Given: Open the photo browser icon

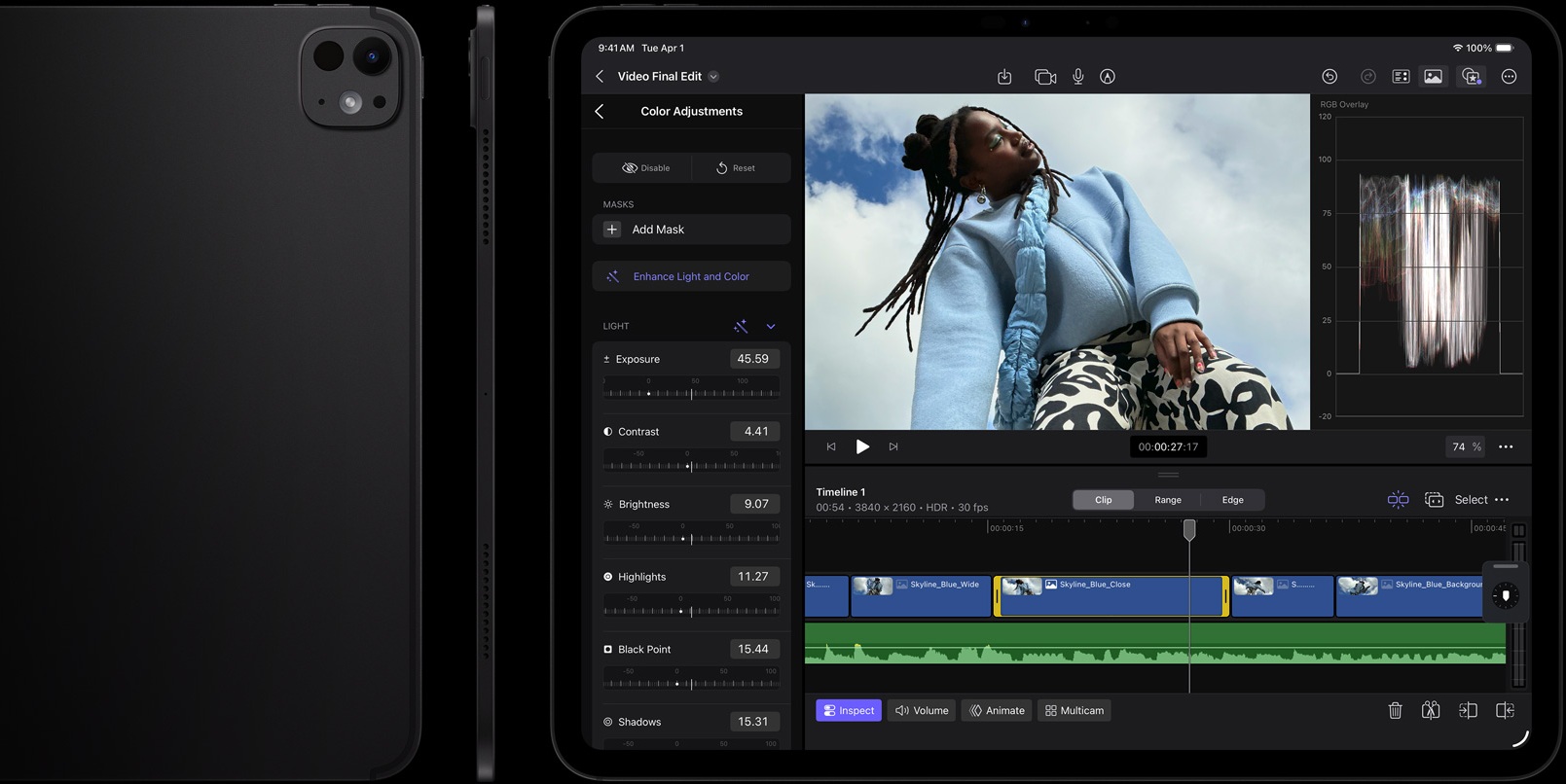Looking at the screenshot, I should pos(1433,77).
